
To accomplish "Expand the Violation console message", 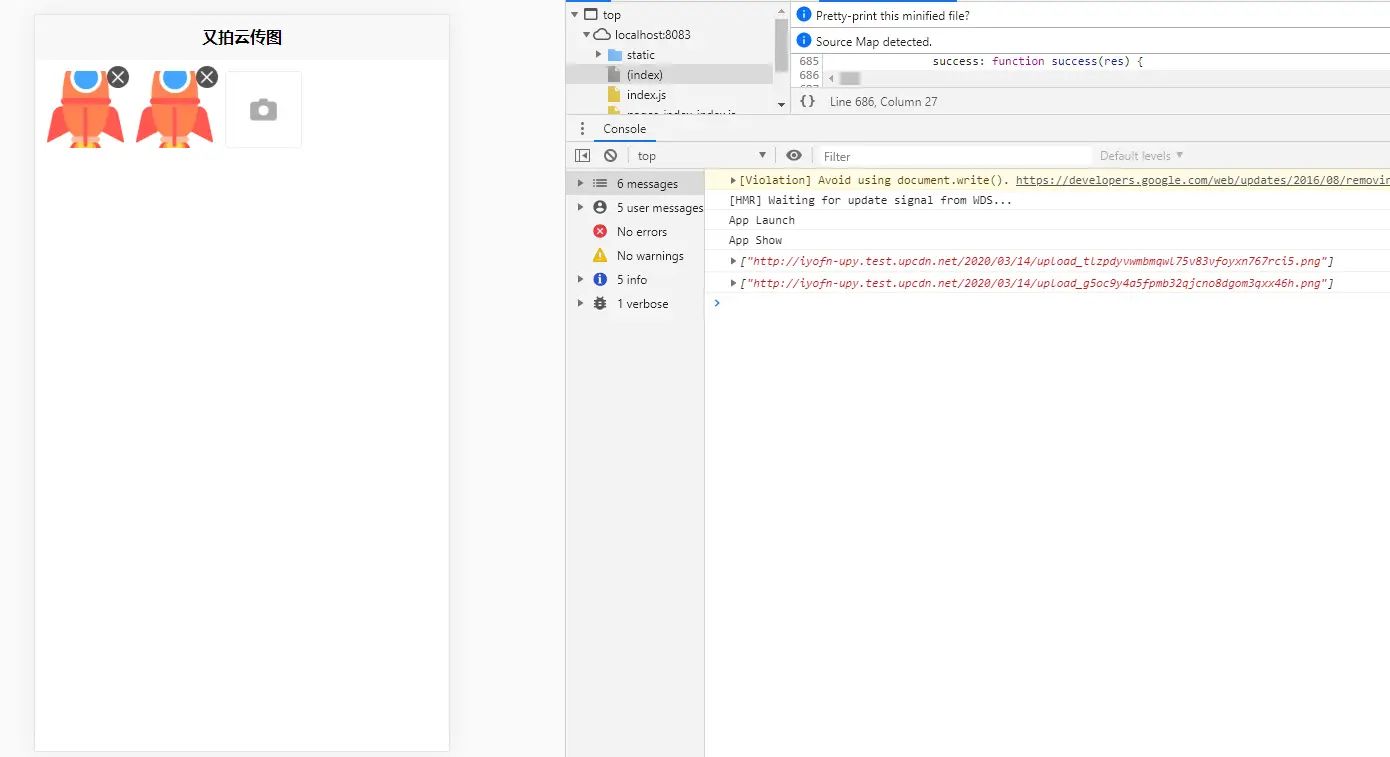I will click(x=734, y=181).
